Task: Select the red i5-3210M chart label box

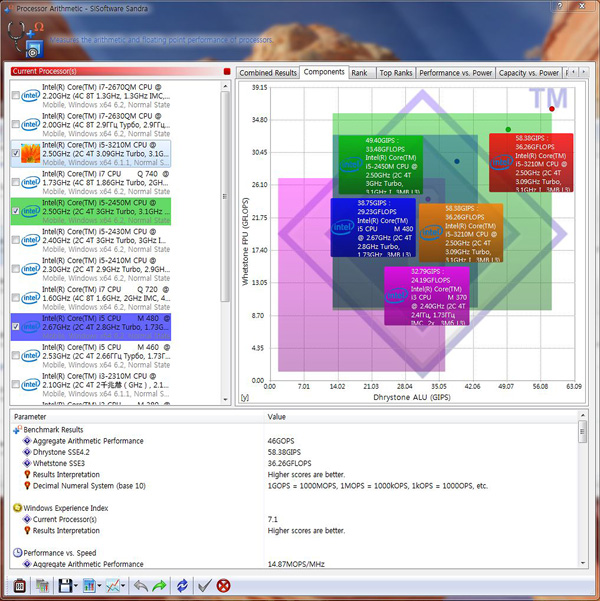Action: (531, 163)
